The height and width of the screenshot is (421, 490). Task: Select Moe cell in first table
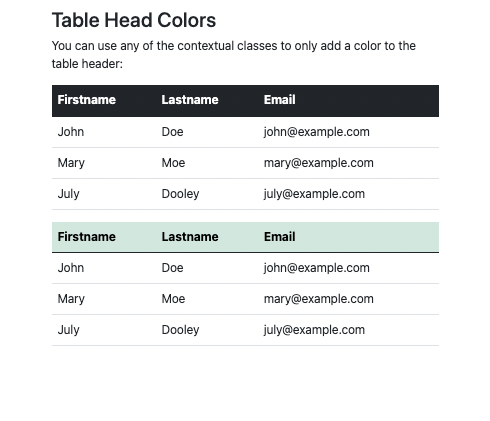[173, 163]
